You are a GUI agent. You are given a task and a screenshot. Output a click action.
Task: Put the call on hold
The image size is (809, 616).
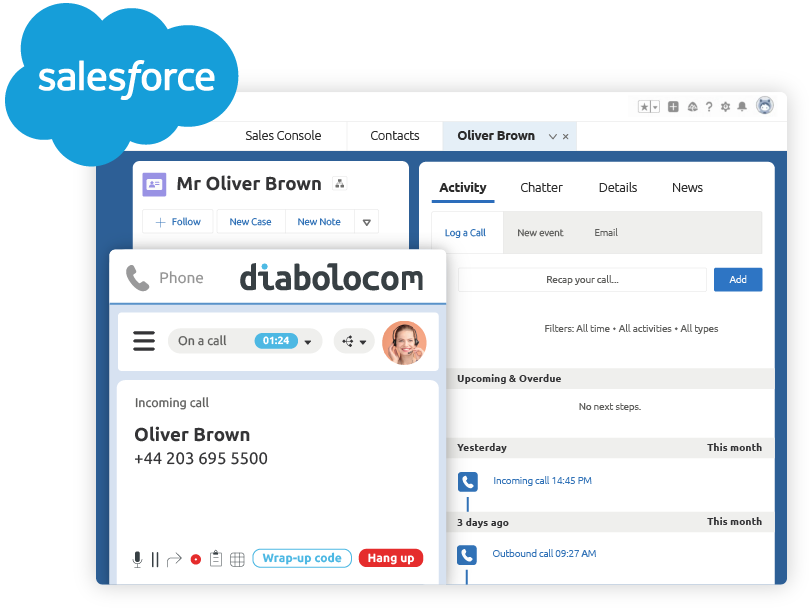point(155,559)
